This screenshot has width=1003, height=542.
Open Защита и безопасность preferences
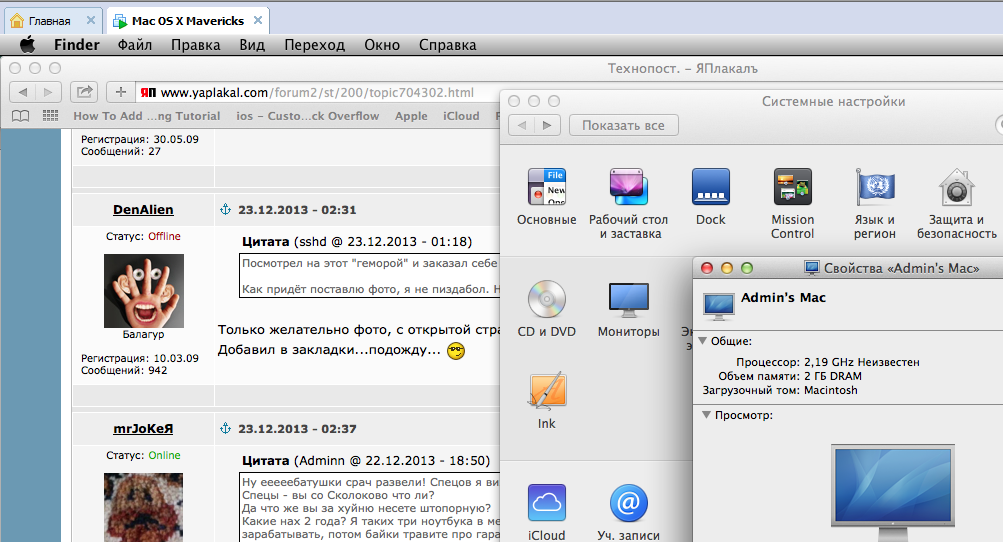(956, 203)
